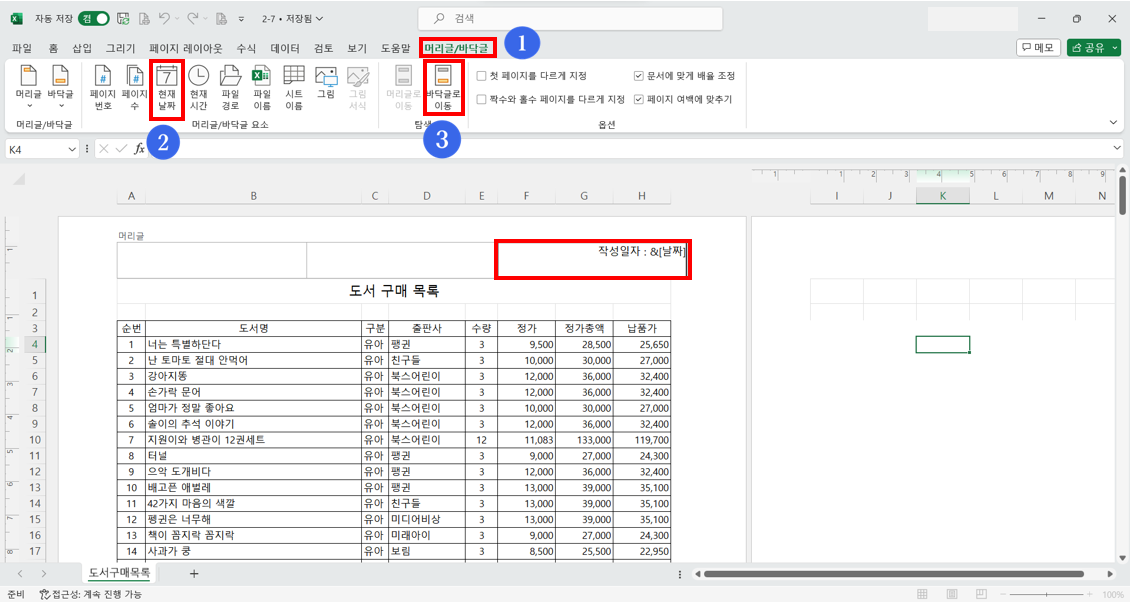Go to next sheet arrow
Viewport: 1132px width, 604px height.
point(44,574)
